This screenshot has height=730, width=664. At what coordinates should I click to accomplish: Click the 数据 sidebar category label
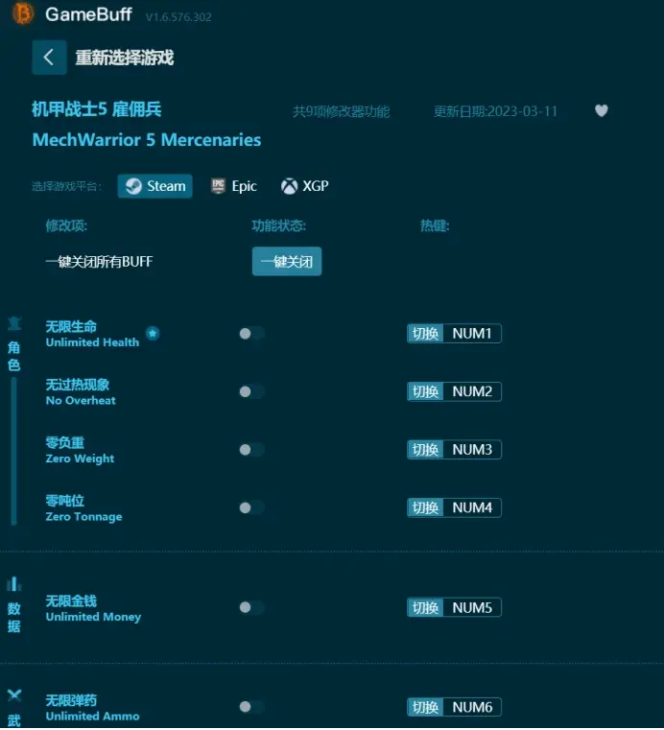[x=14, y=617]
